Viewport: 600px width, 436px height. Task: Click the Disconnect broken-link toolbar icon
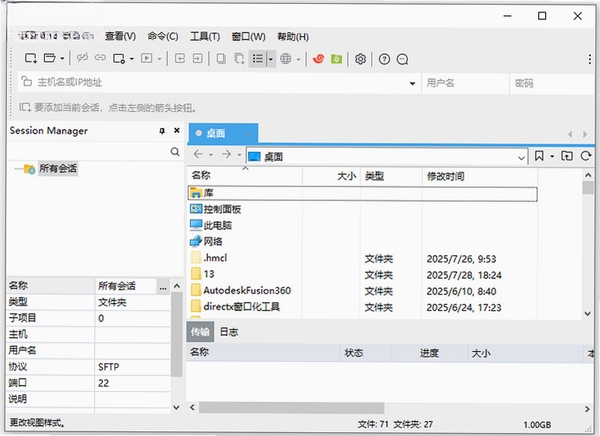pyautogui.click(x=82, y=58)
